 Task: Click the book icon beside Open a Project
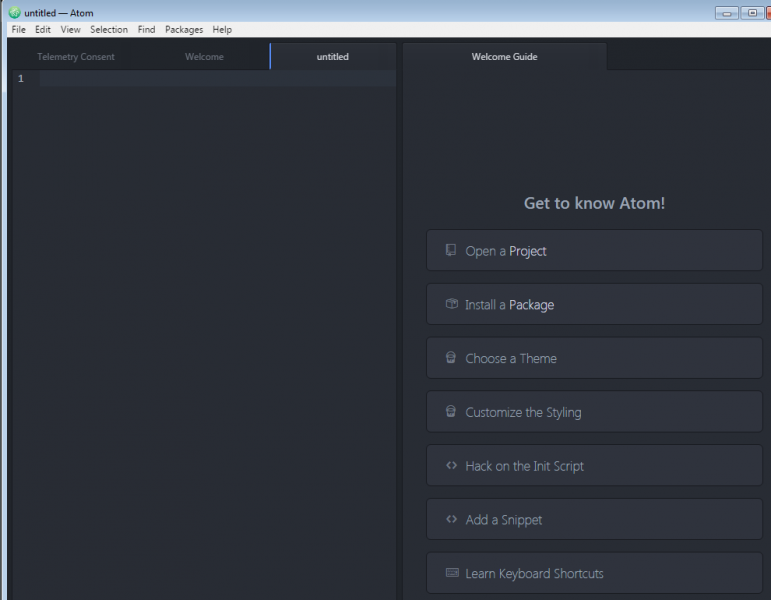pos(450,250)
